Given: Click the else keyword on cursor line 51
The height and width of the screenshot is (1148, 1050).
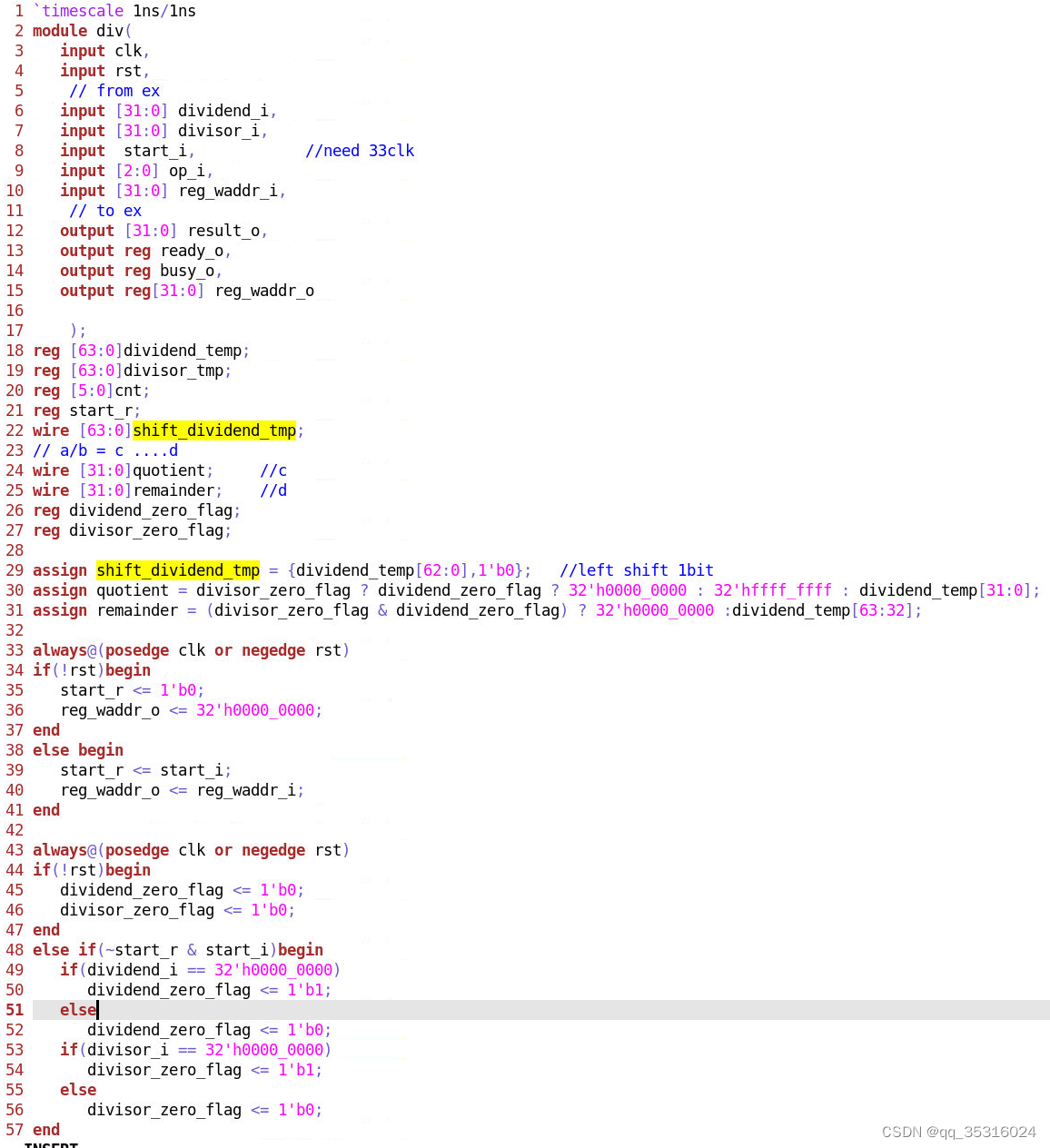Looking at the screenshot, I should coord(77,1010).
